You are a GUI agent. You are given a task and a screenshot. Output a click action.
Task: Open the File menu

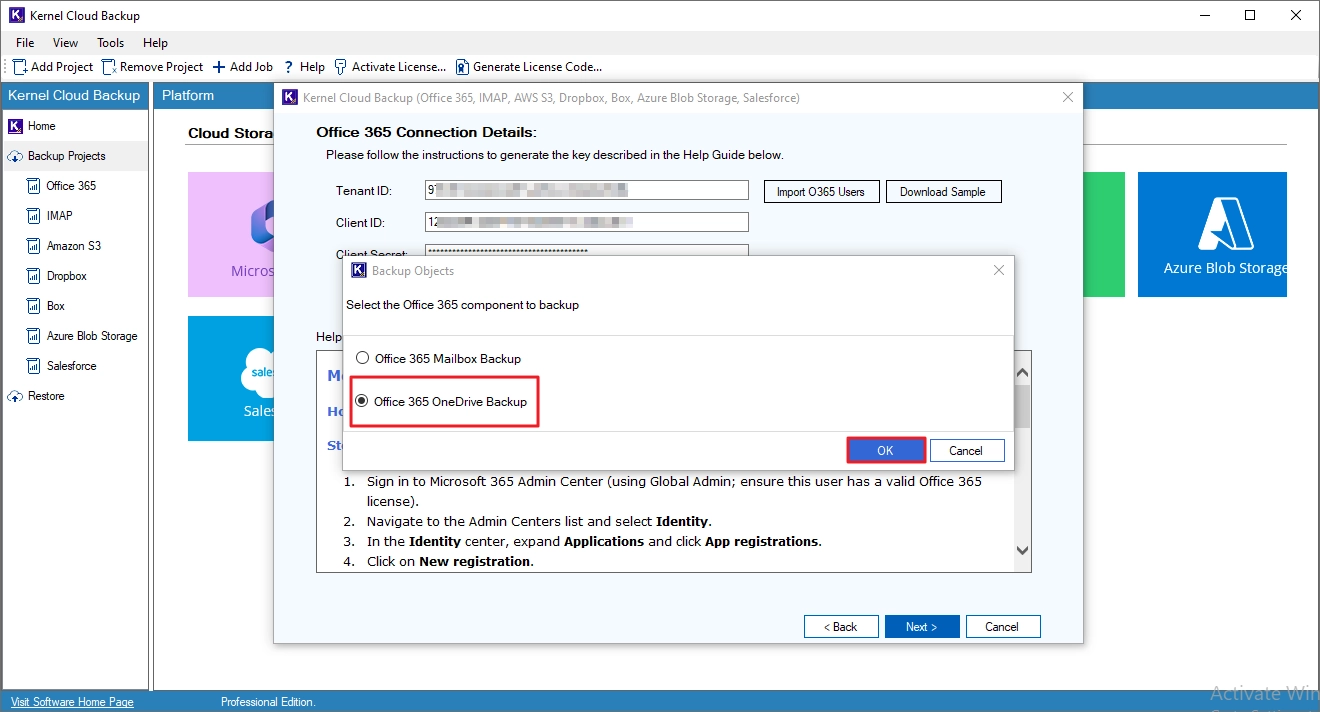(25, 43)
